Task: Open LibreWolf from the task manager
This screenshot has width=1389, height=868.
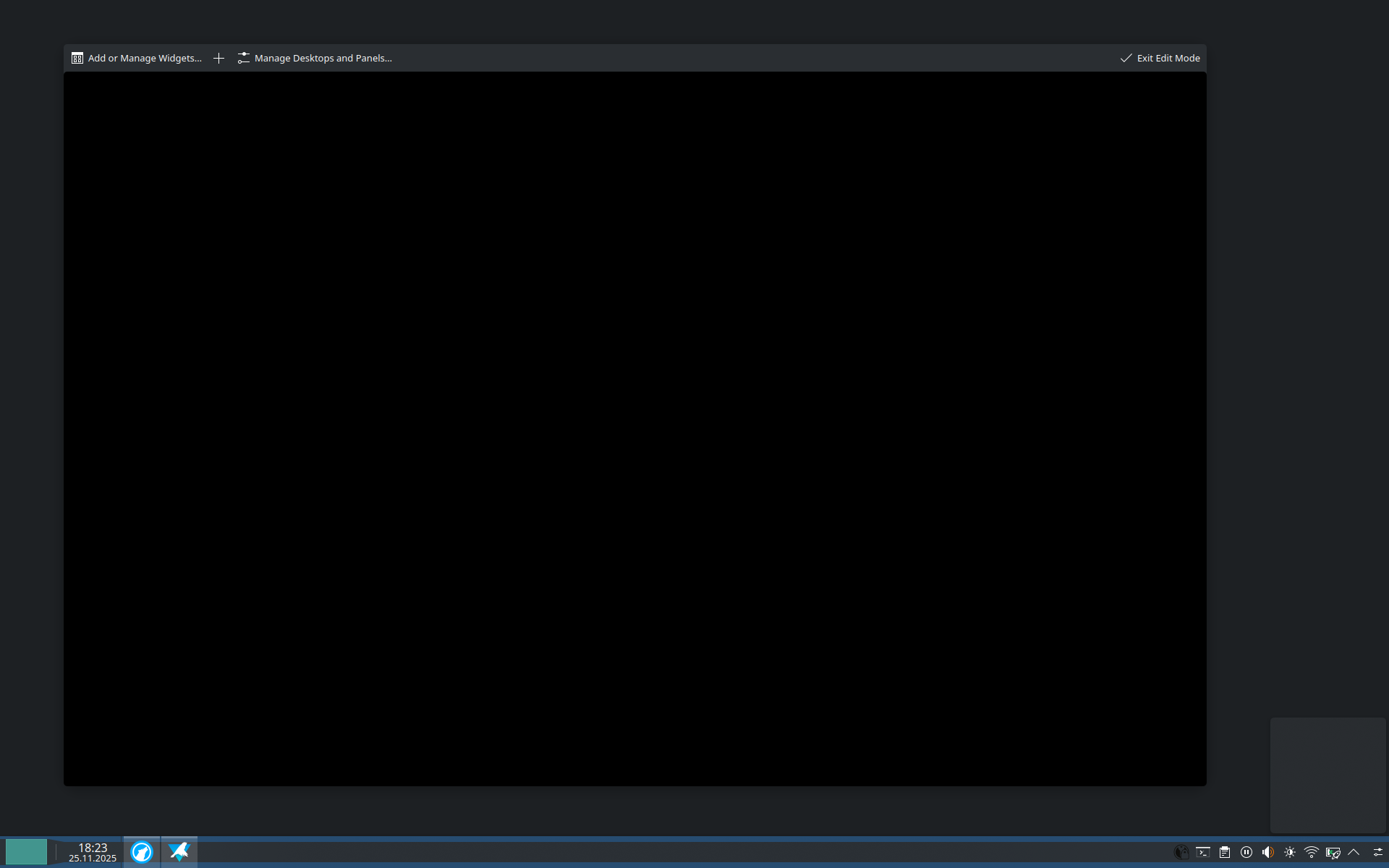Action: 142,852
